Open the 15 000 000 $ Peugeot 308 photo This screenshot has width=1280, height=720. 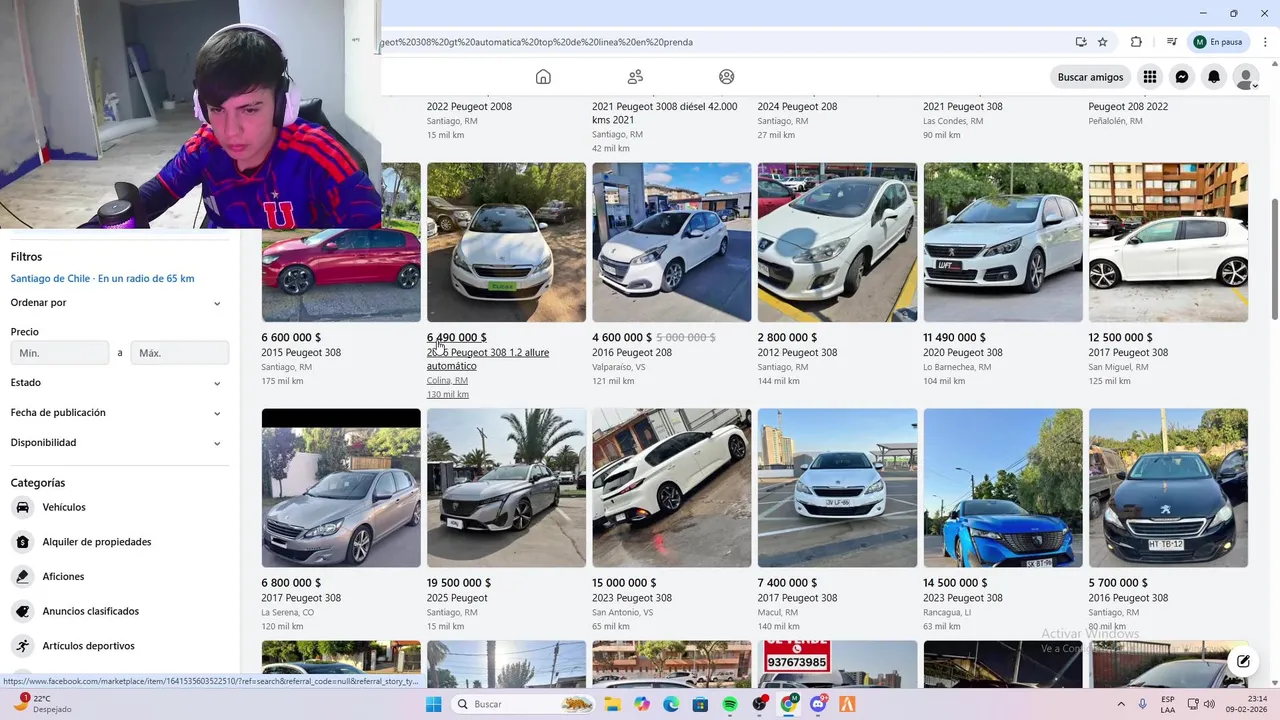[x=671, y=488]
